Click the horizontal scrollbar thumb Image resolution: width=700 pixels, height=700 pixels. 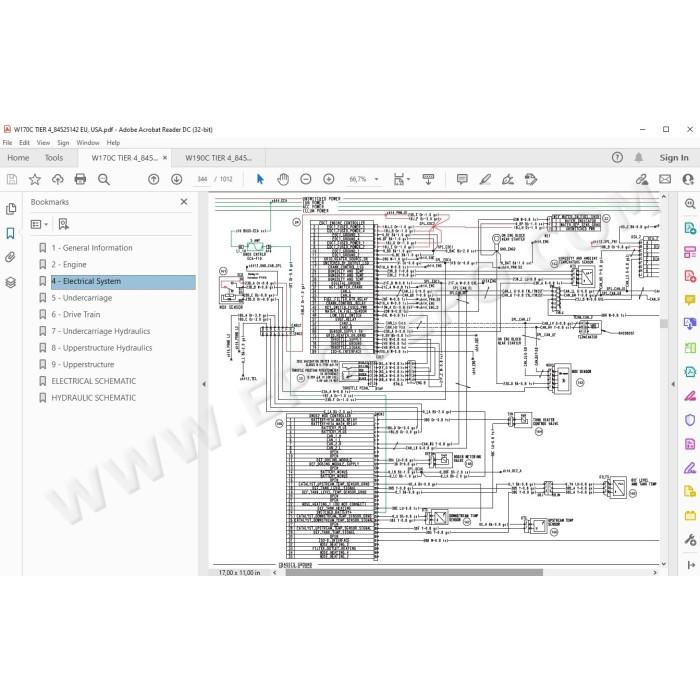click(414, 572)
